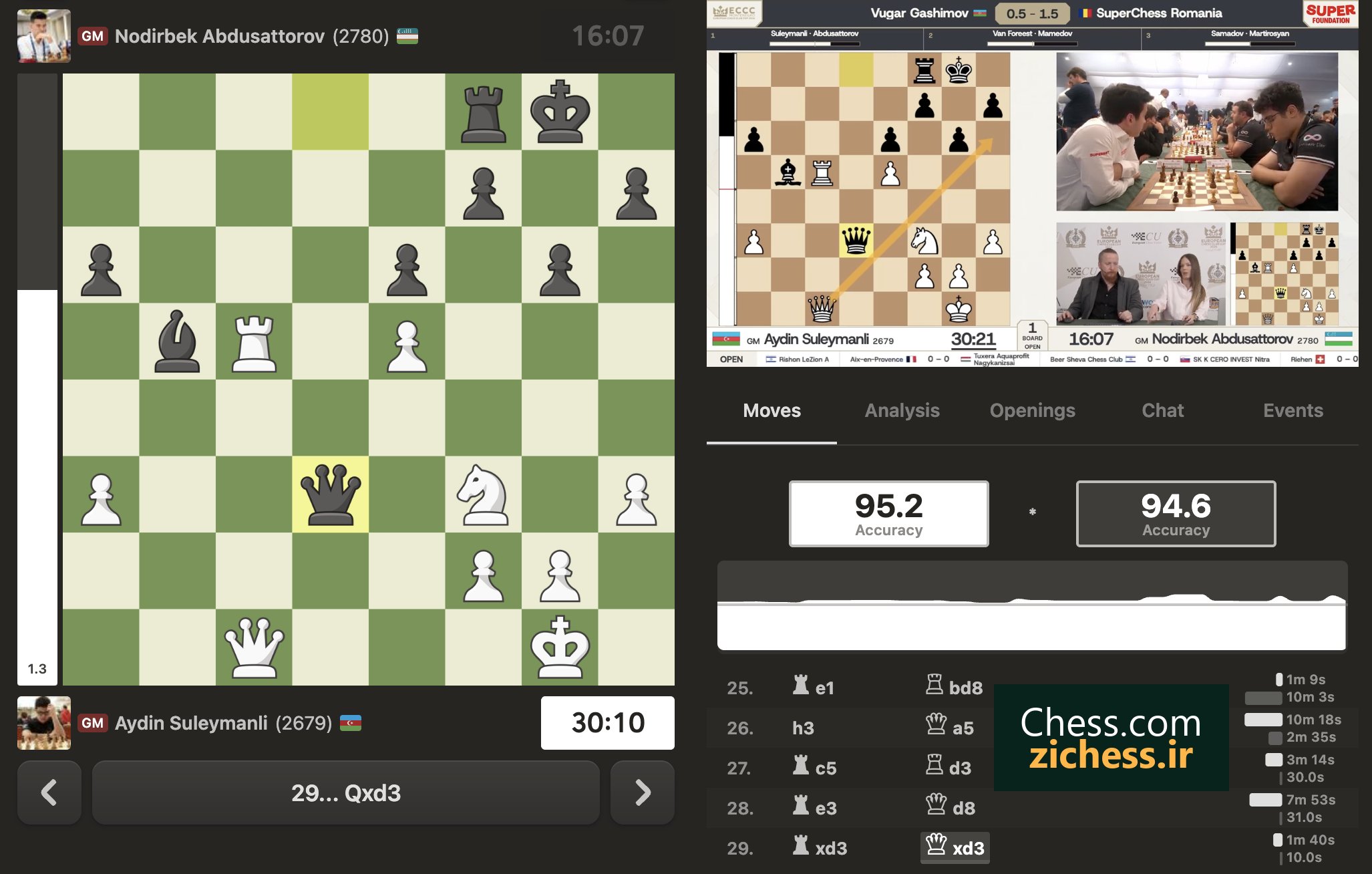This screenshot has width=1372, height=874.
Task: Click the accuracy evaluation graph
Action: (x=1032, y=605)
